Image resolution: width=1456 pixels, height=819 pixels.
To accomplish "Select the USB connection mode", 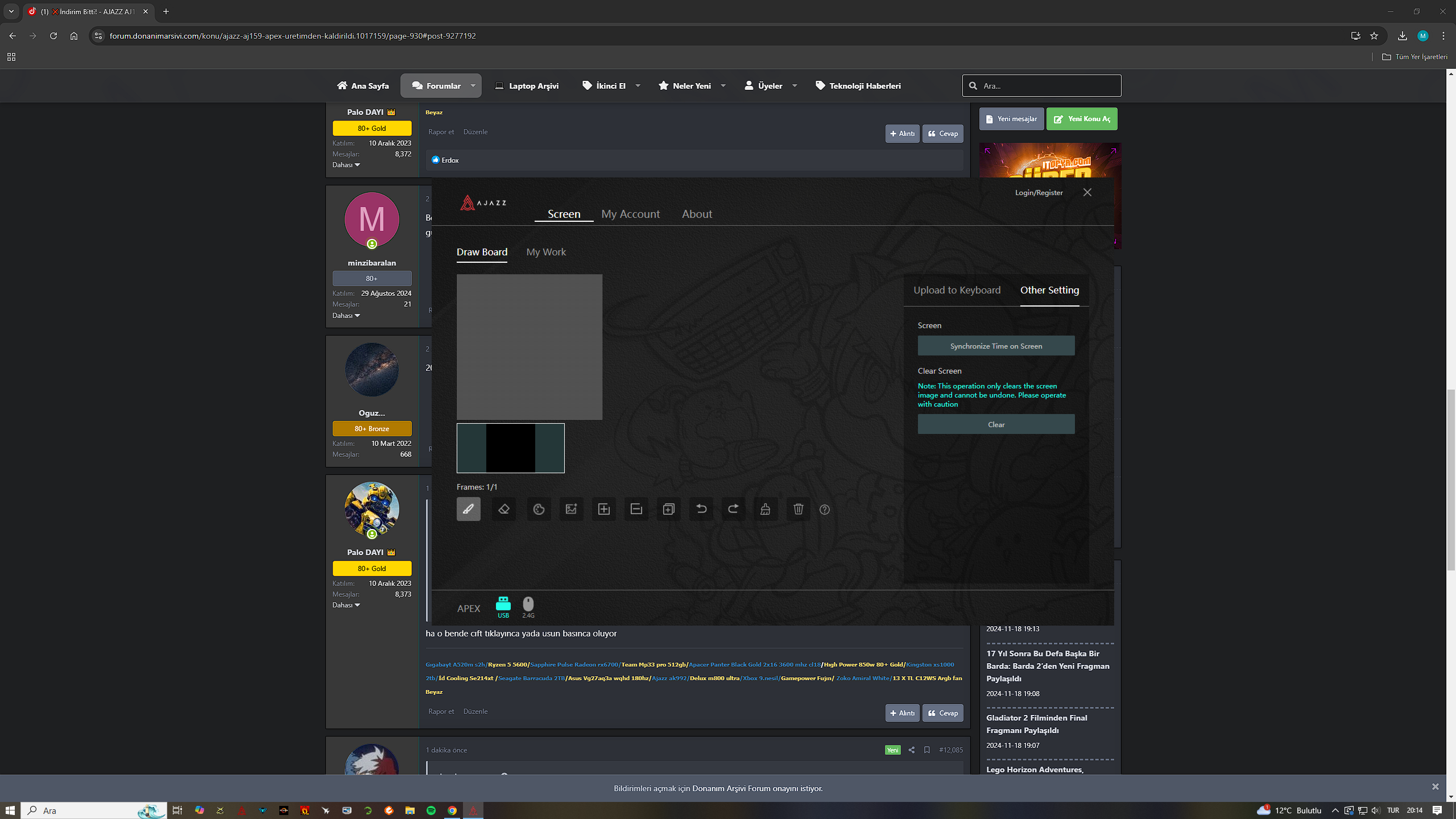I will coord(503,607).
